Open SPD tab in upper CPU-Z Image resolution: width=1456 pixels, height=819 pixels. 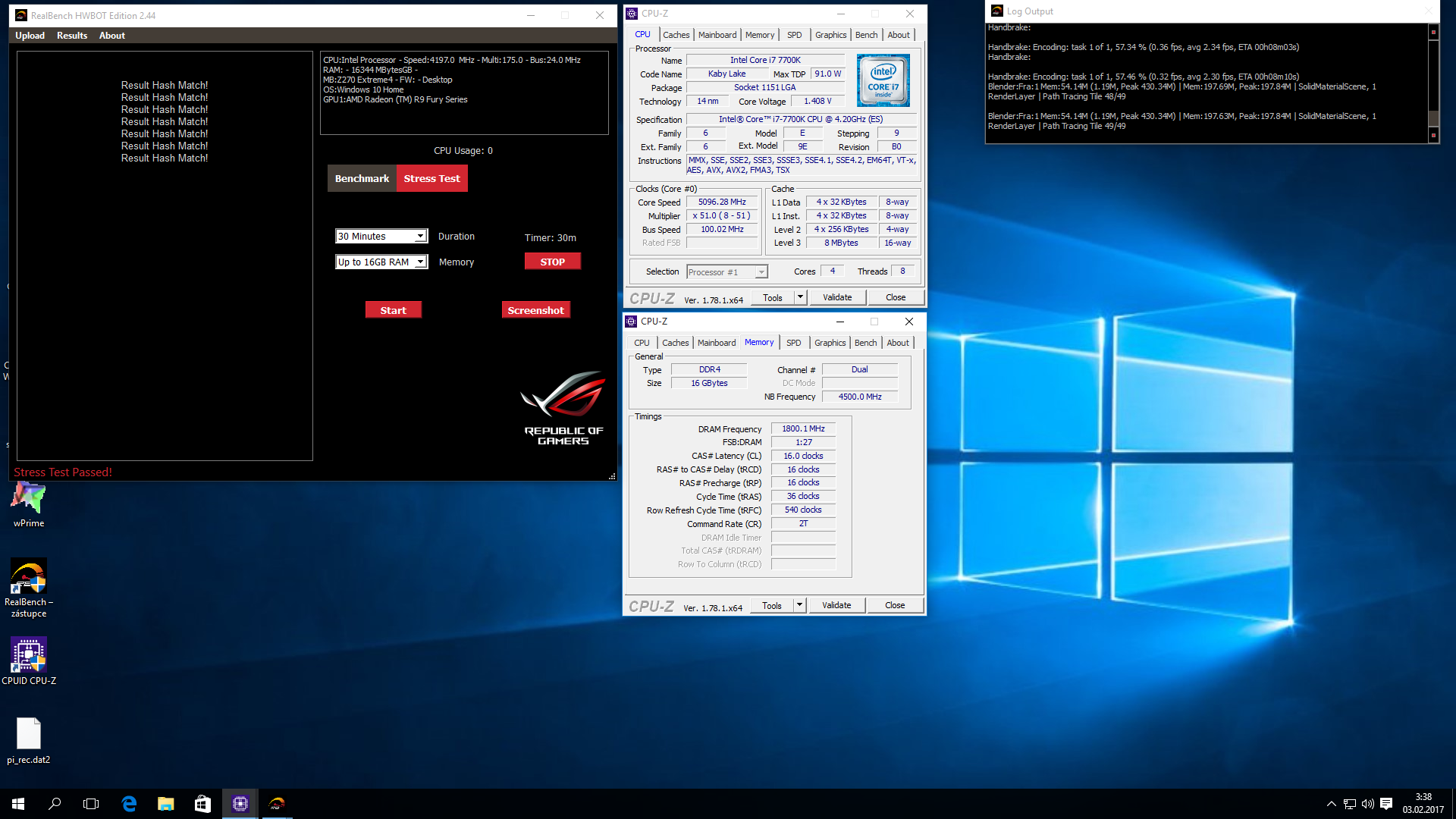click(794, 35)
